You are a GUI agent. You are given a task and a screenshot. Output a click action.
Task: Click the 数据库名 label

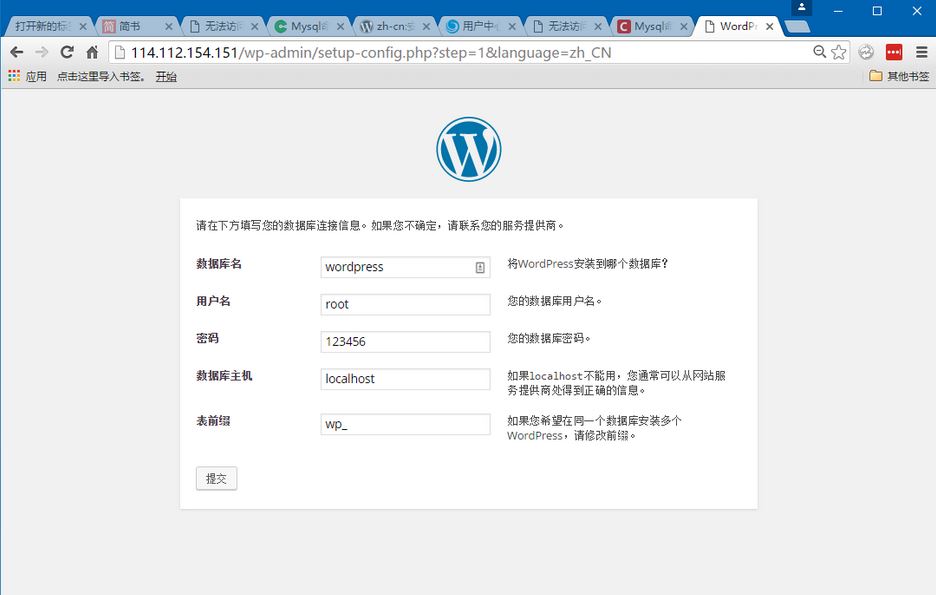[x=218, y=264]
